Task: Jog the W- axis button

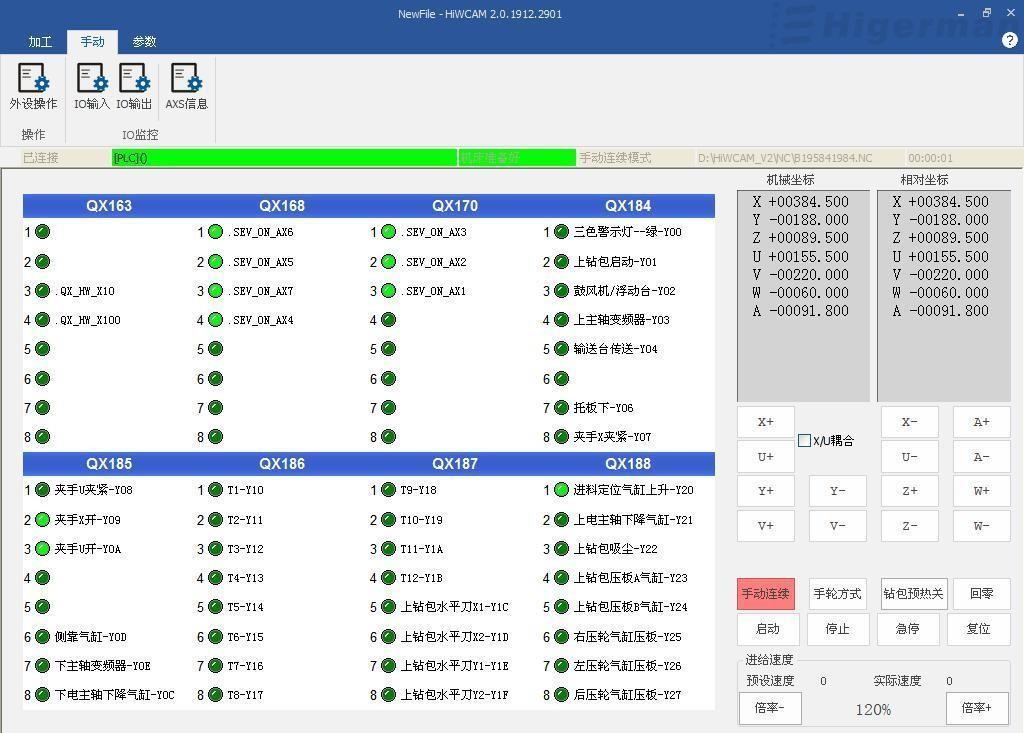Action: click(981, 525)
